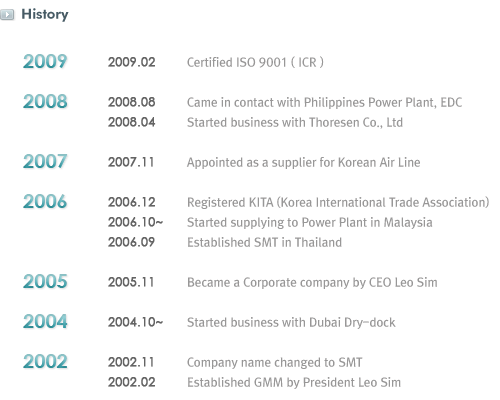The image size is (500, 400).
Task: Click the large 2007 year heading
Action: pyautogui.click(x=45, y=162)
